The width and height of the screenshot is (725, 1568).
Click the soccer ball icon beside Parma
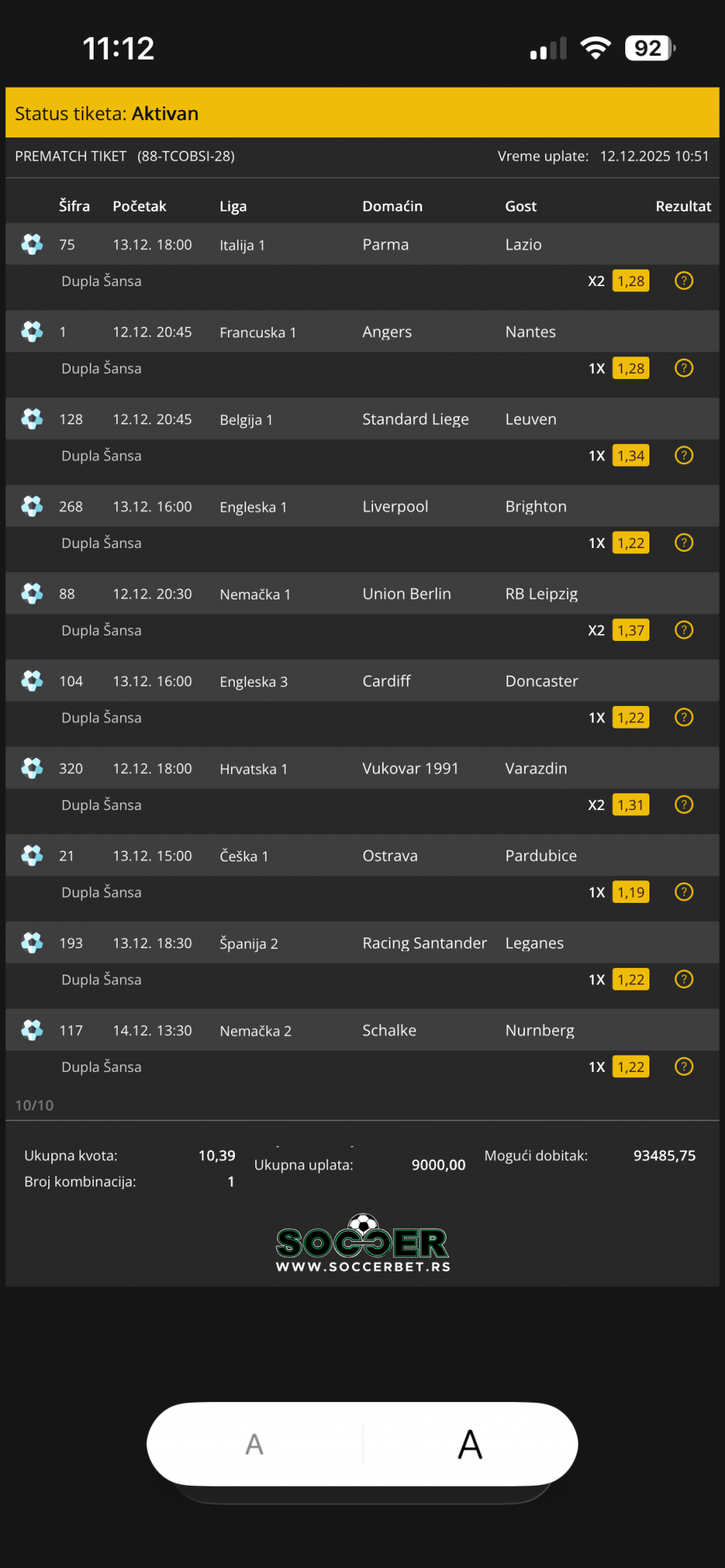(32, 244)
